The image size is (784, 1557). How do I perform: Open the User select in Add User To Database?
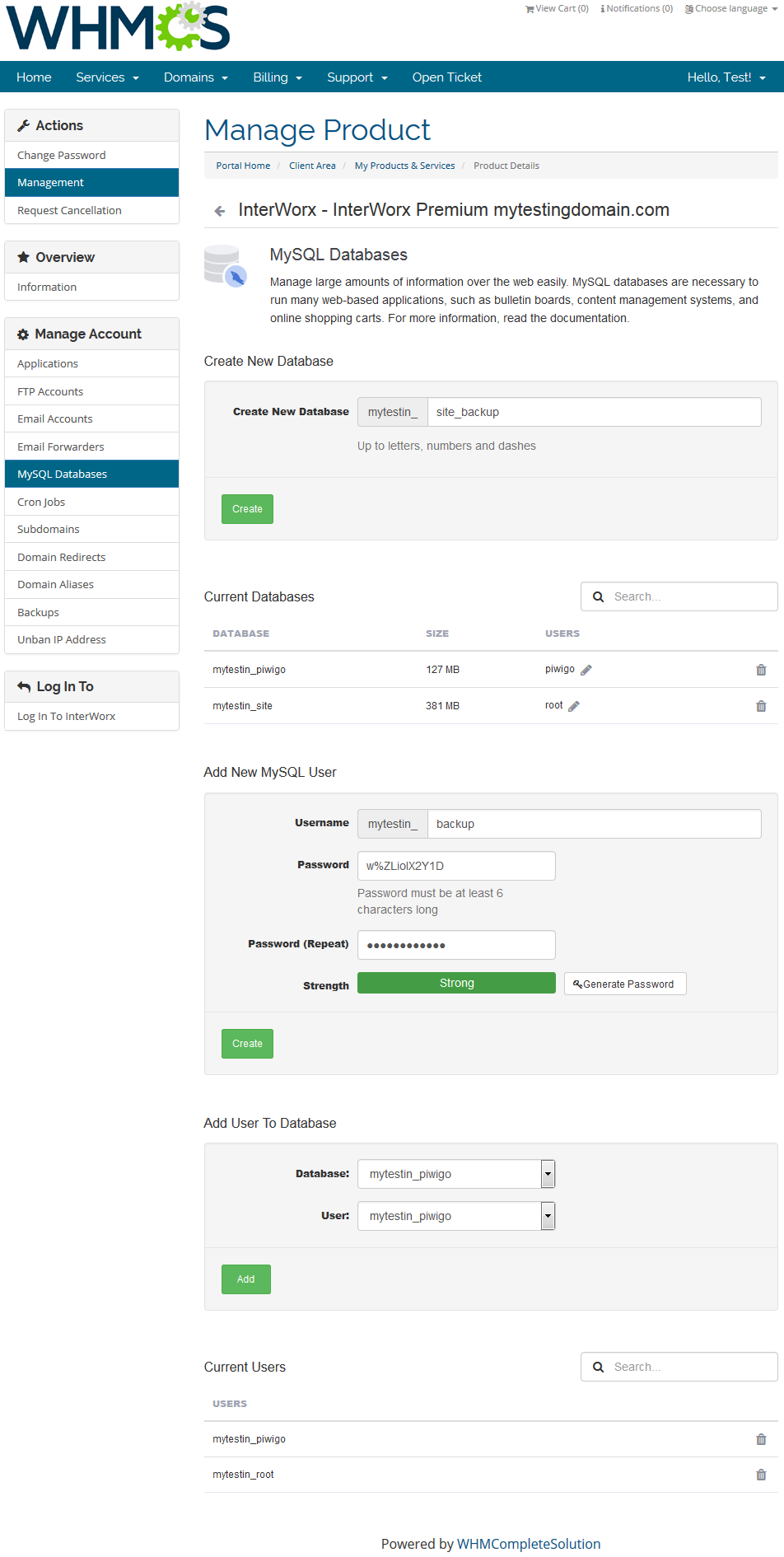[456, 1216]
